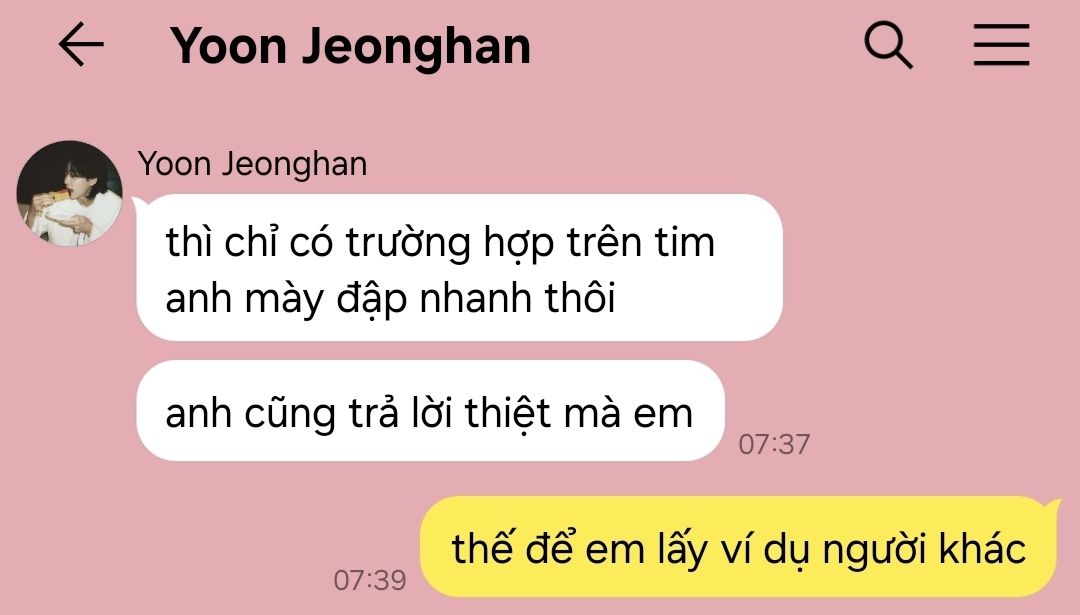Open the hamburger menu icon
1080x615 pixels.
[1001, 45]
